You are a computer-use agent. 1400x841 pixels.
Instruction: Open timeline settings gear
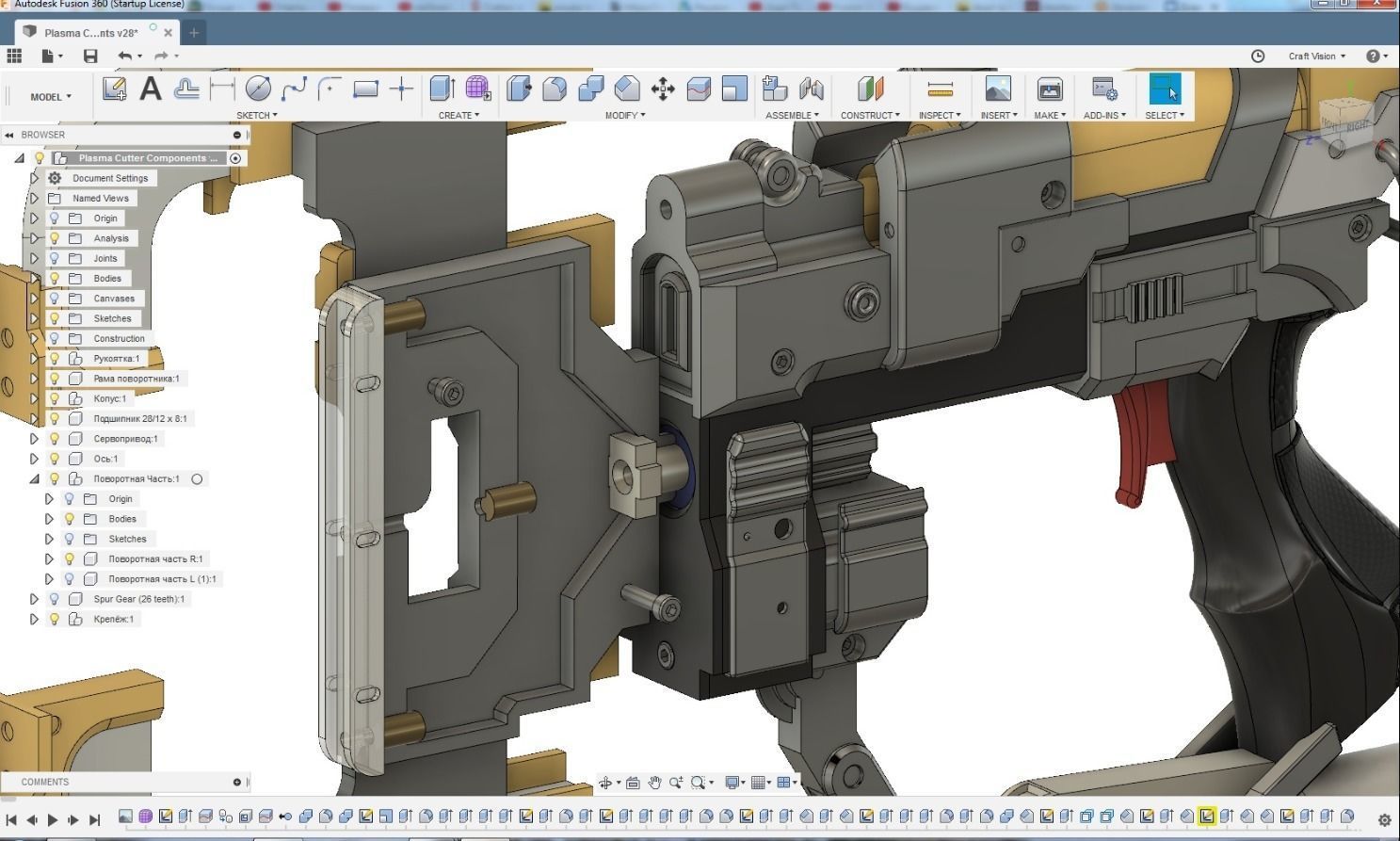coord(1384,820)
